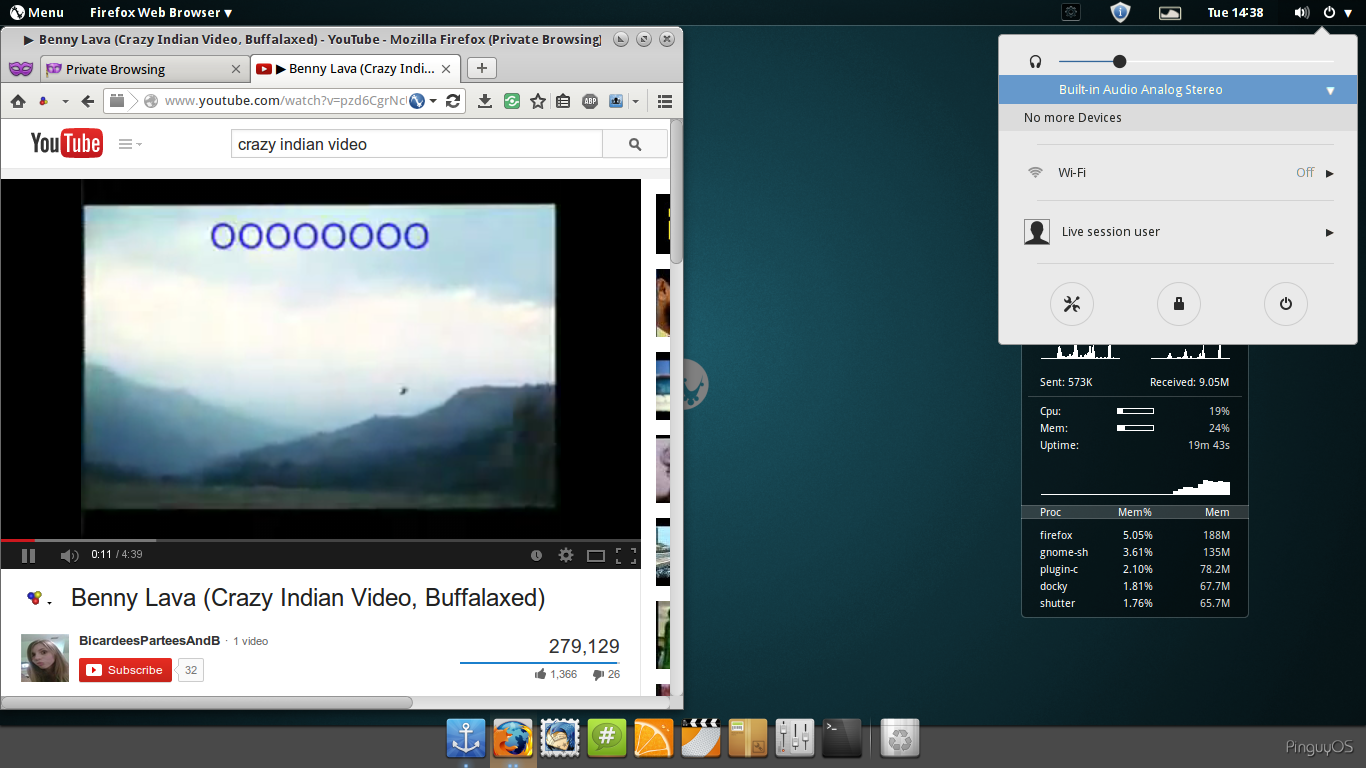Expand the dropdown beside the video title
Image resolution: width=1366 pixels, height=768 pixels.
(x=49, y=602)
